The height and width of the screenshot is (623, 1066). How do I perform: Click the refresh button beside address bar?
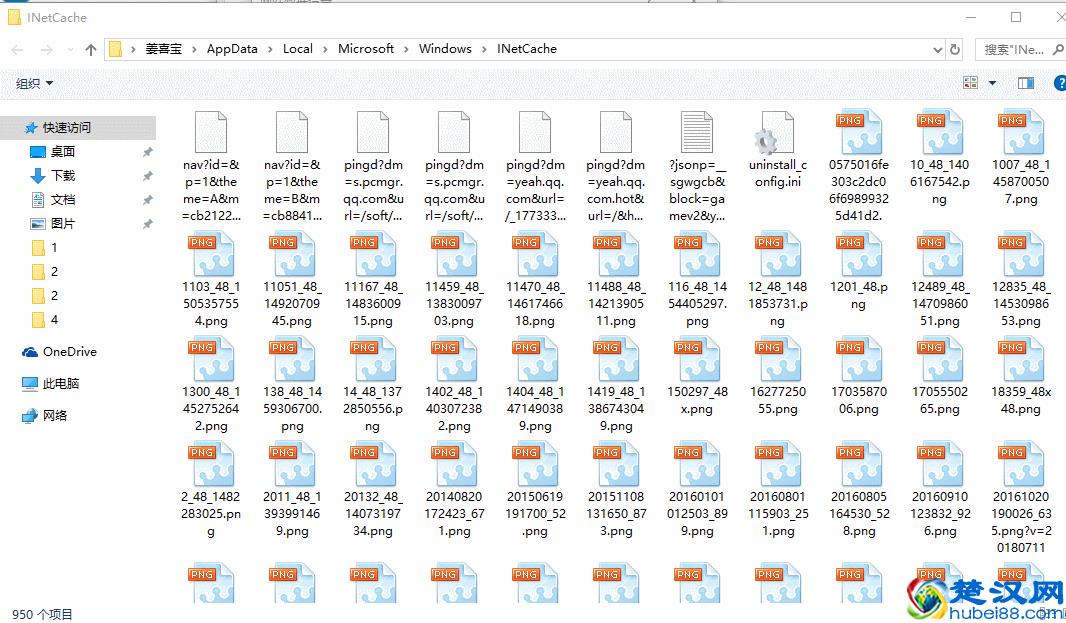955,49
